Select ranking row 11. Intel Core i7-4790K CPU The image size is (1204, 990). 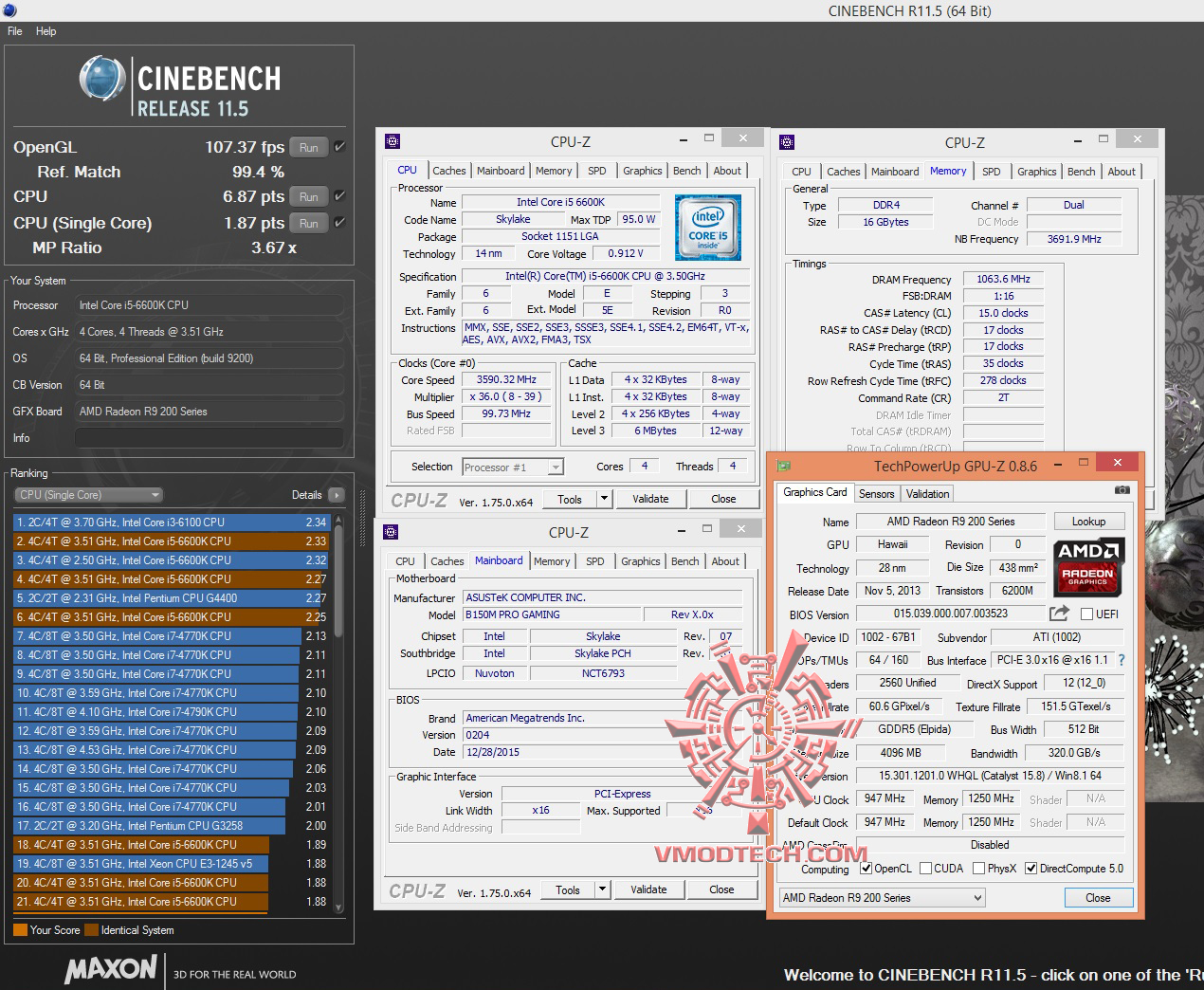(171, 712)
